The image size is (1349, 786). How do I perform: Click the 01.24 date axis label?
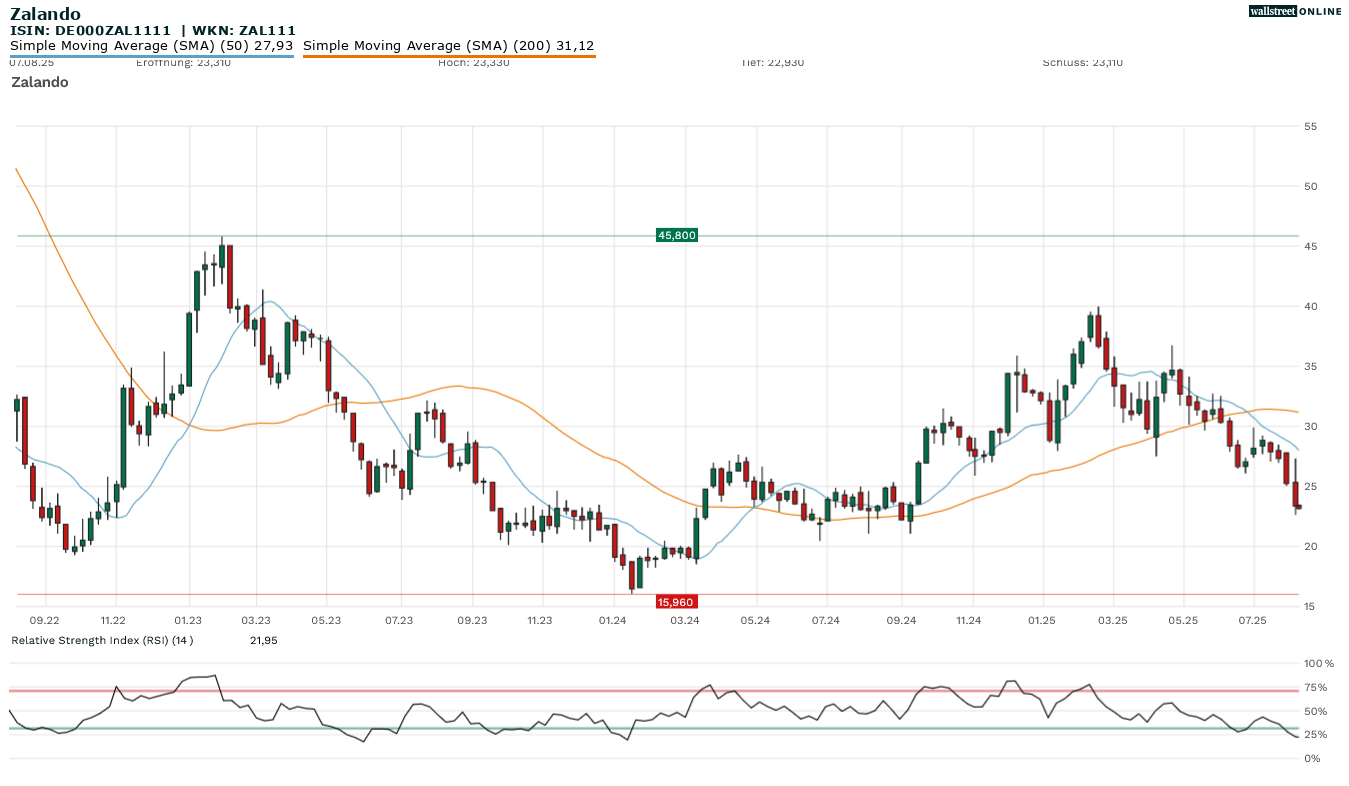612,621
